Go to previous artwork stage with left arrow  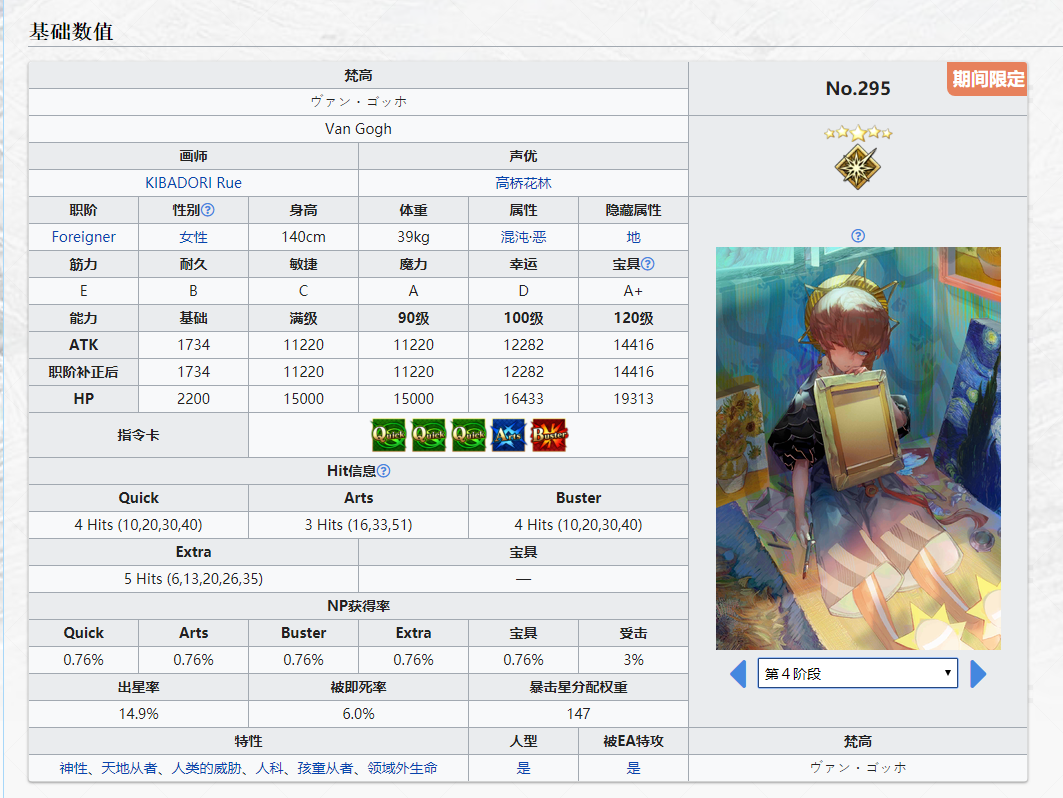click(x=738, y=674)
